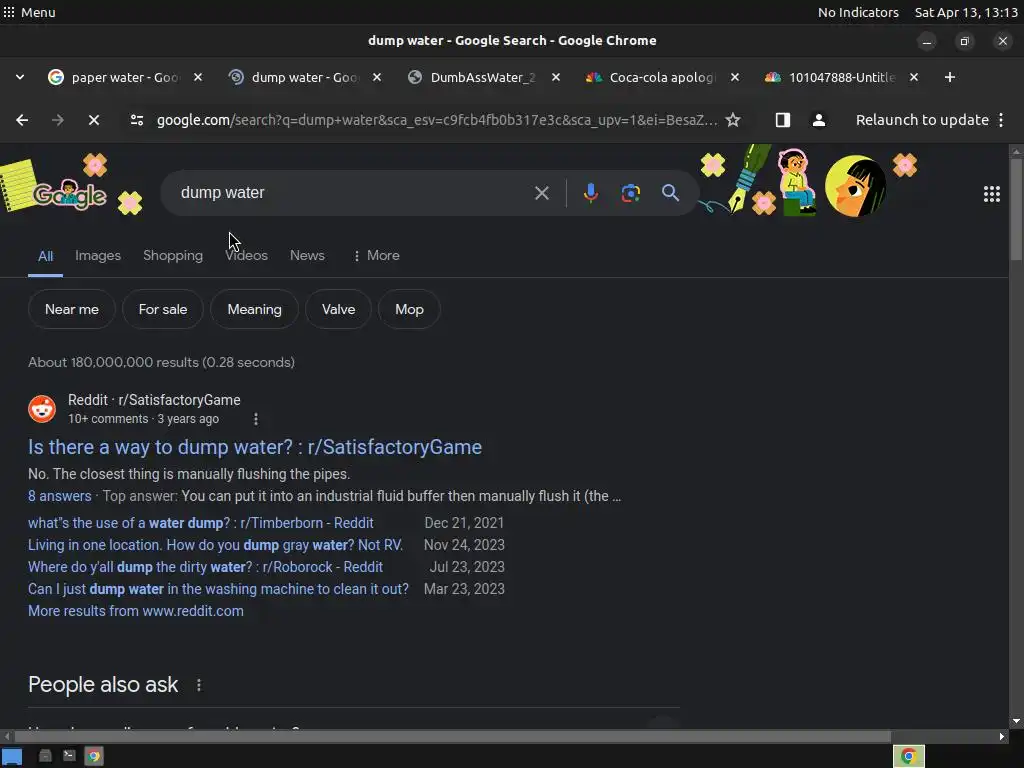Open Chrome's three-dot menu
This screenshot has height=768, width=1024.
point(1001,120)
